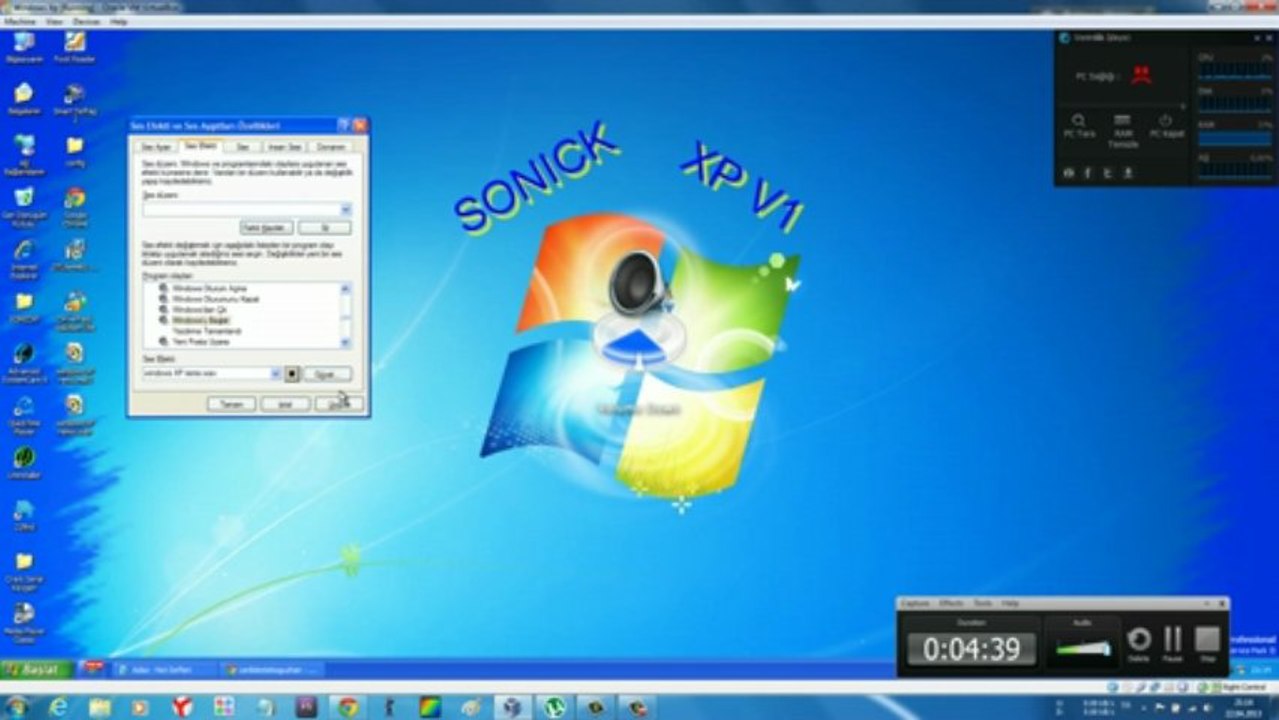The height and width of the screenshot is (720, 1279).
Task: Switch to the Ses Ayarı tab
Action: [156, 147]
